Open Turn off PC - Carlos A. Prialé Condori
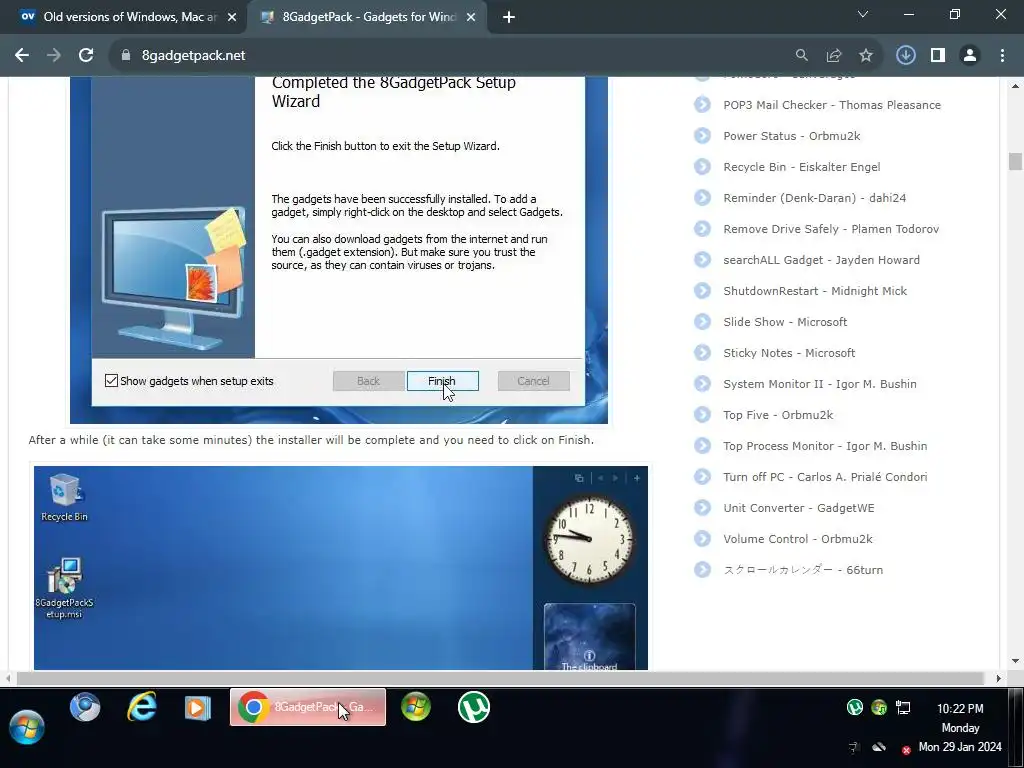The image size is (1024, 768). pyautogui.click(x=825, y=477)
